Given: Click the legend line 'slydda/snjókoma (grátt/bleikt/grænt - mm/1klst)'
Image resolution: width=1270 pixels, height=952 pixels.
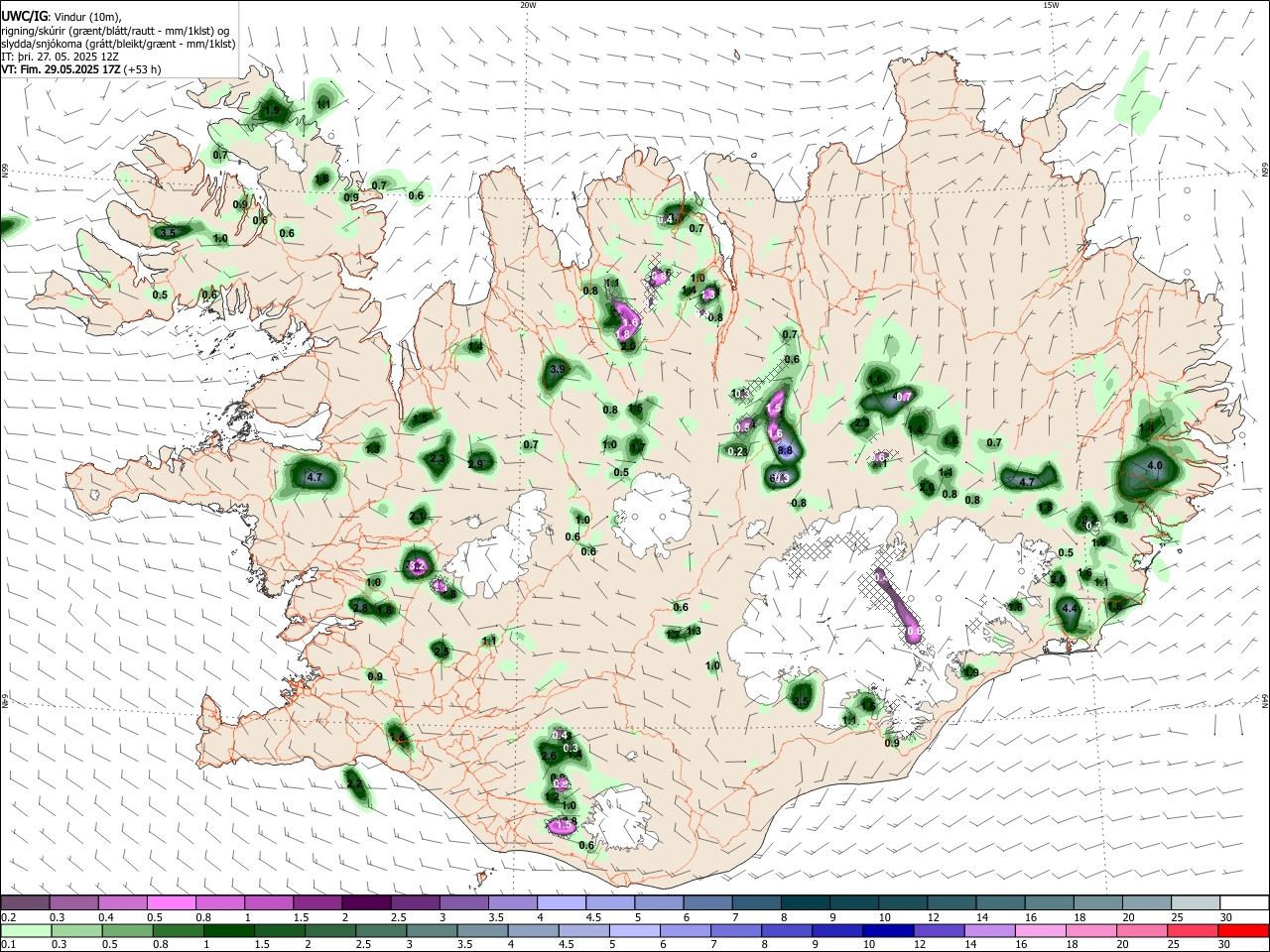Looking at the screenshot, I should tap(118, 44).
